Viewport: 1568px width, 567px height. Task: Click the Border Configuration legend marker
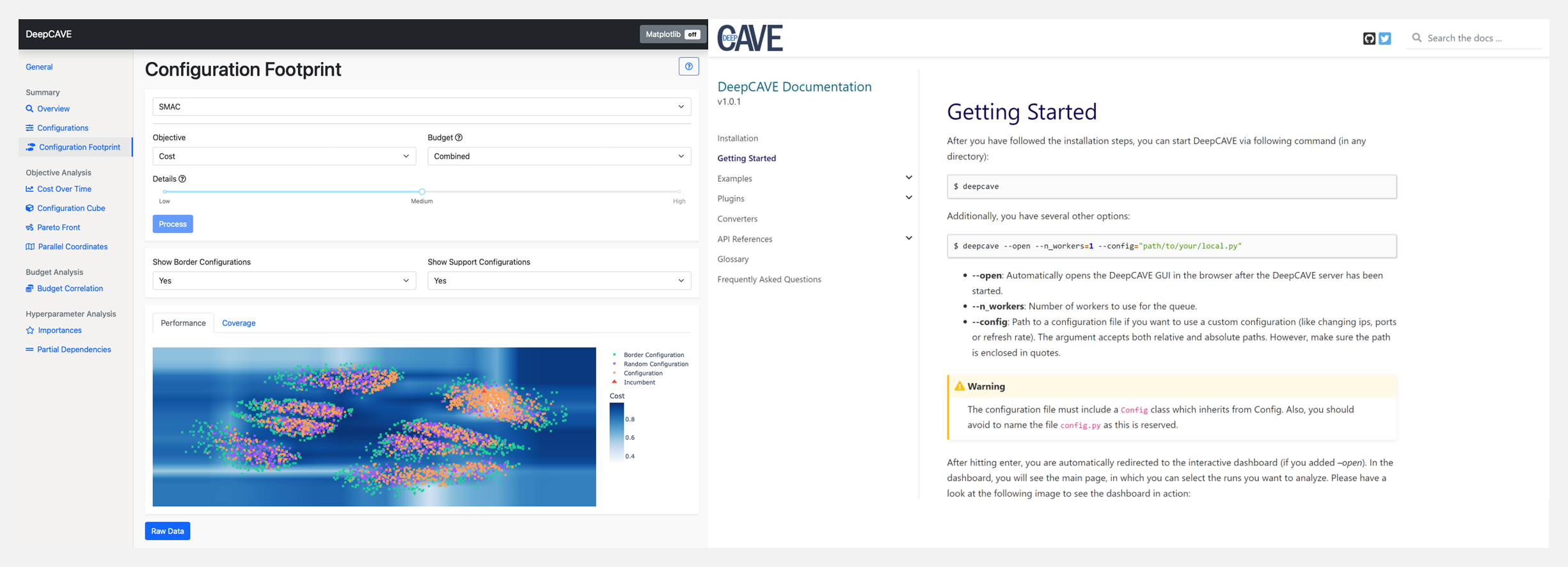pyautogui.click(x=615, y=355)
